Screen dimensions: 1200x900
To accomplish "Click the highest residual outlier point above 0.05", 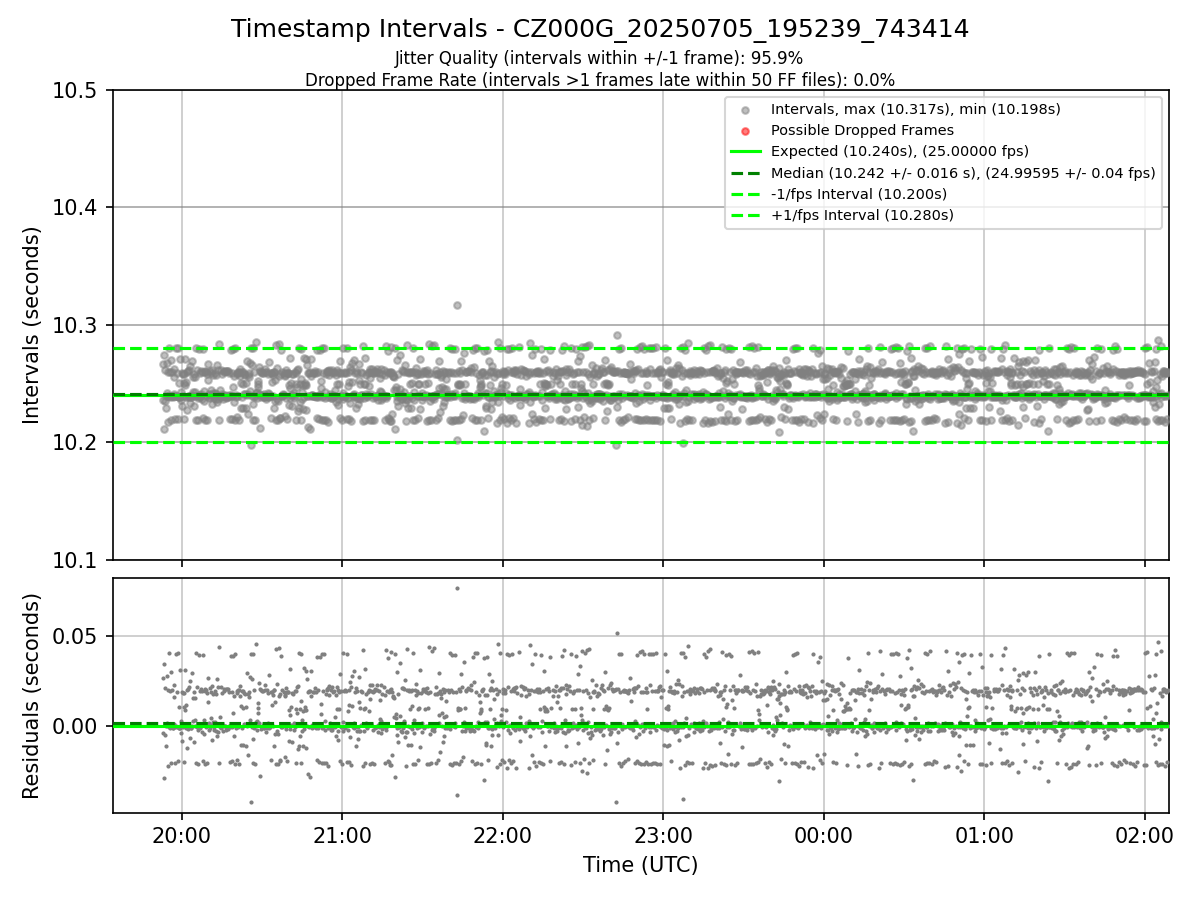I will pyautogui.click(x=457, y=588).
